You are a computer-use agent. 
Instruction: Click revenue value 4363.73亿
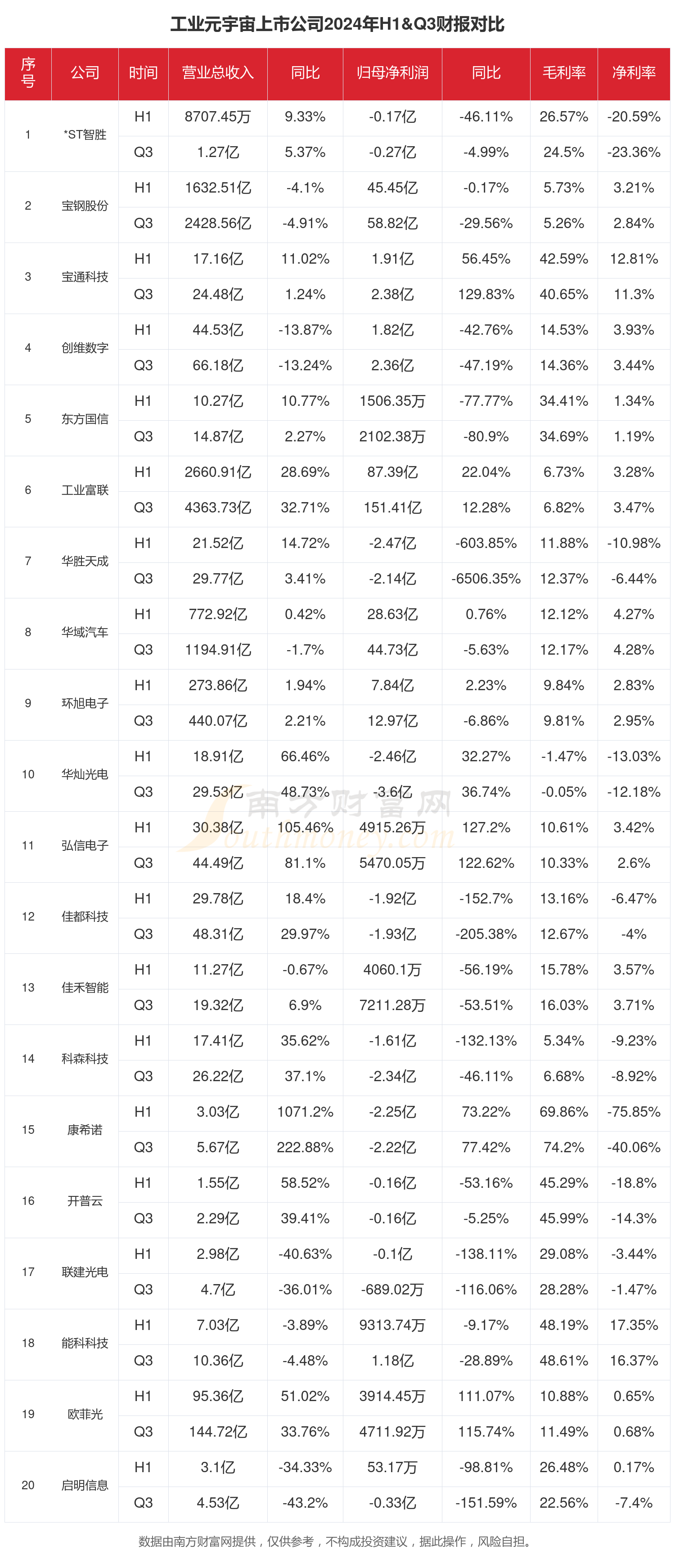[x=218, y=508]
